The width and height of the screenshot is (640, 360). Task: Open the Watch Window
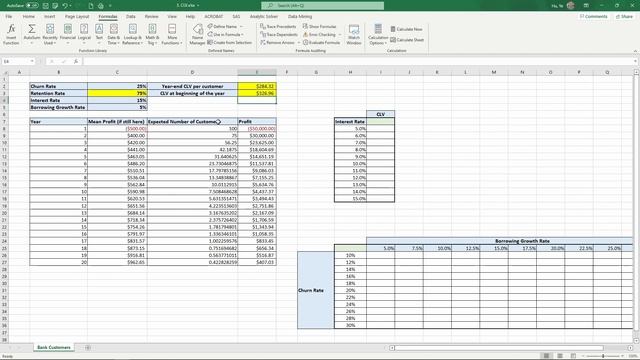[354, 34]
